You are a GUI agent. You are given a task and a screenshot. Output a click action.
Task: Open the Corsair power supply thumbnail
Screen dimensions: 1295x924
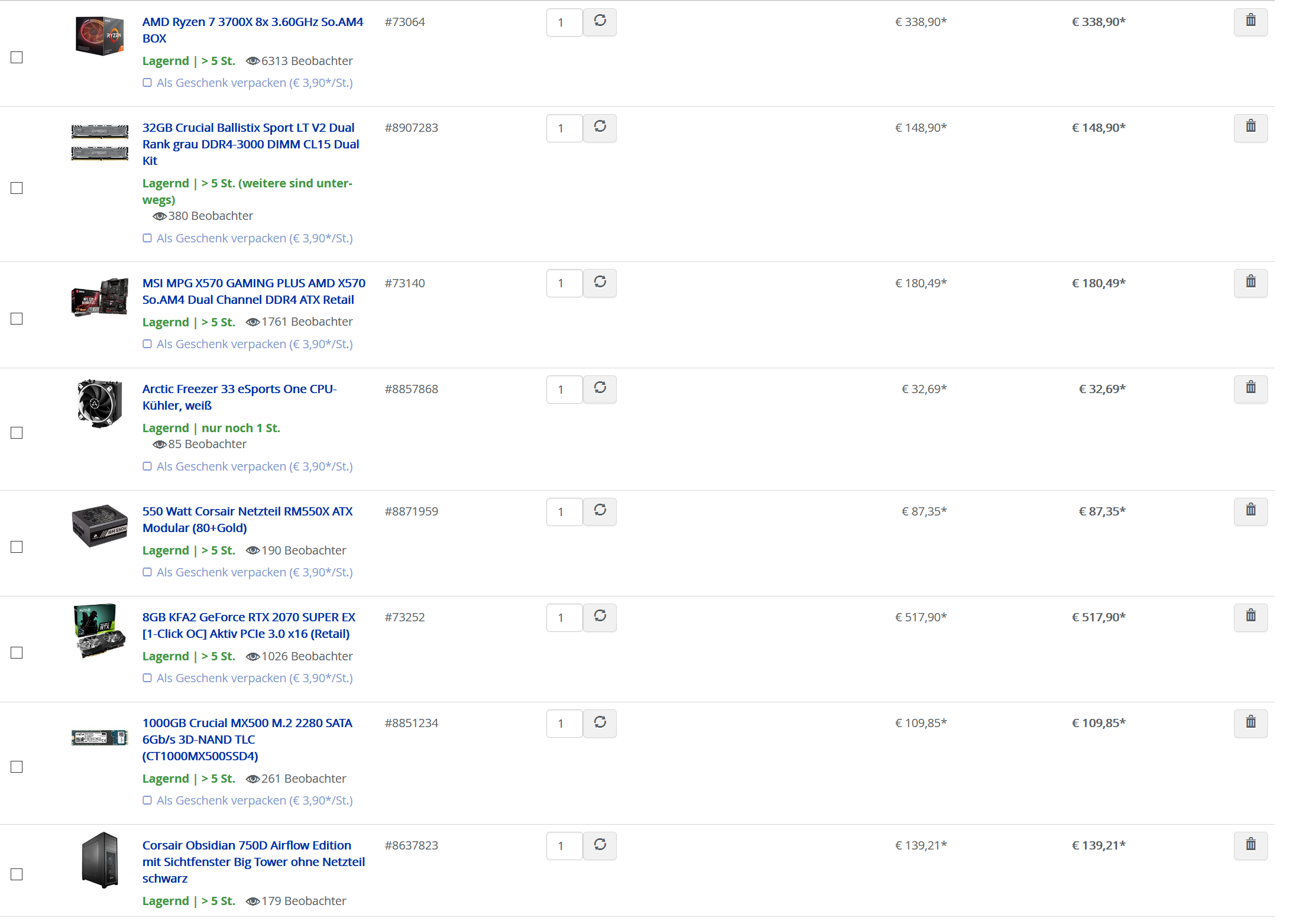click(99, 526)
